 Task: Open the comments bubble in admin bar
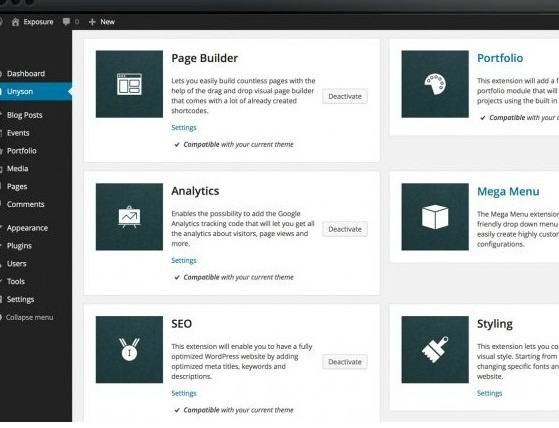point(66,22)
